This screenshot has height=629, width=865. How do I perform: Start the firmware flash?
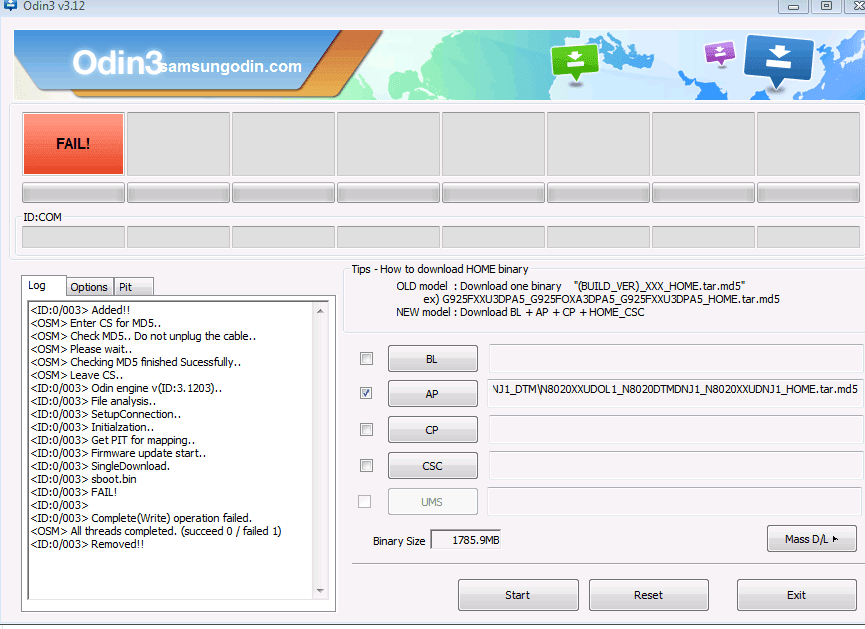[x=518, y=595]
